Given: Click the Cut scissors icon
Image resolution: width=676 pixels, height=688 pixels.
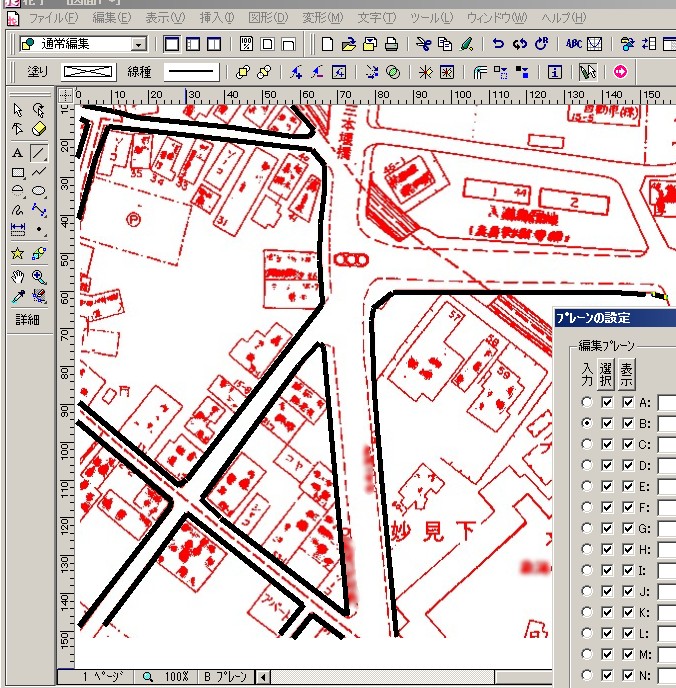Looking at the screenshot, I should click(x=423, y=44).
